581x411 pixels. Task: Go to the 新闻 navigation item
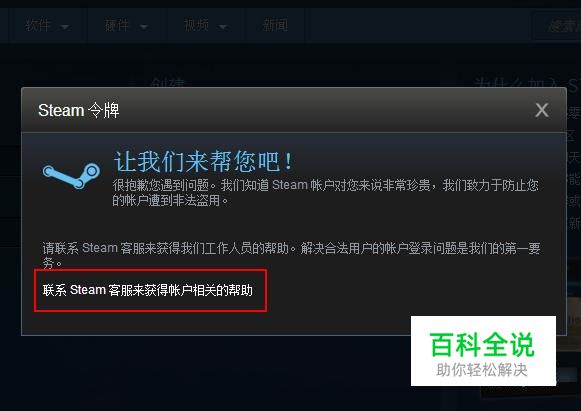click(x=275, y=26)
